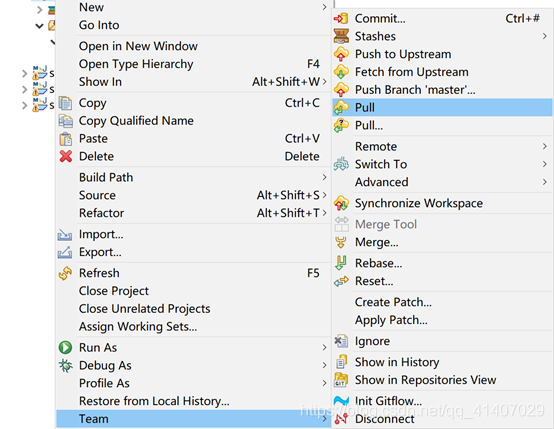Click the Reset... arrow icon
554x429 pixels.
click(x=341, y=281)
